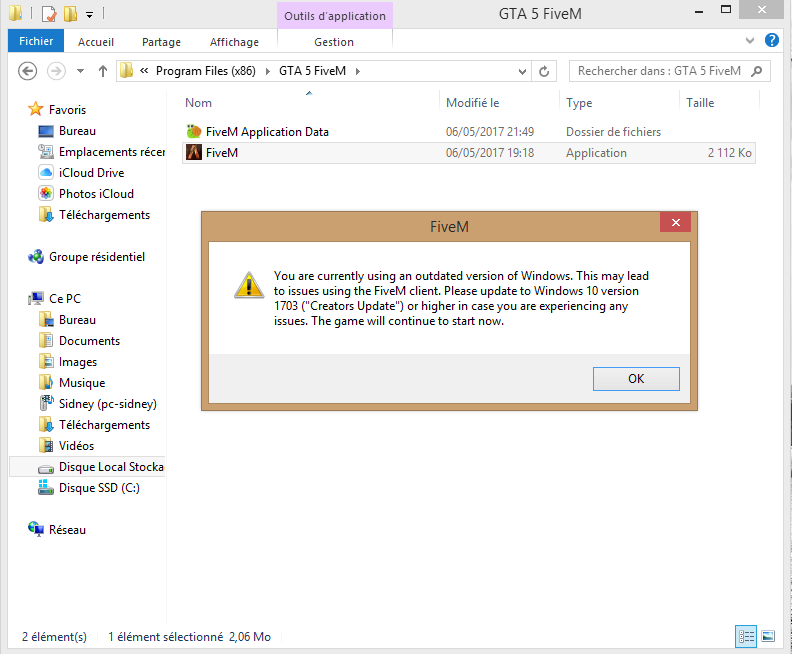
Task: Select the FiveM Application Data folder icon
Action: pos(194,132)
